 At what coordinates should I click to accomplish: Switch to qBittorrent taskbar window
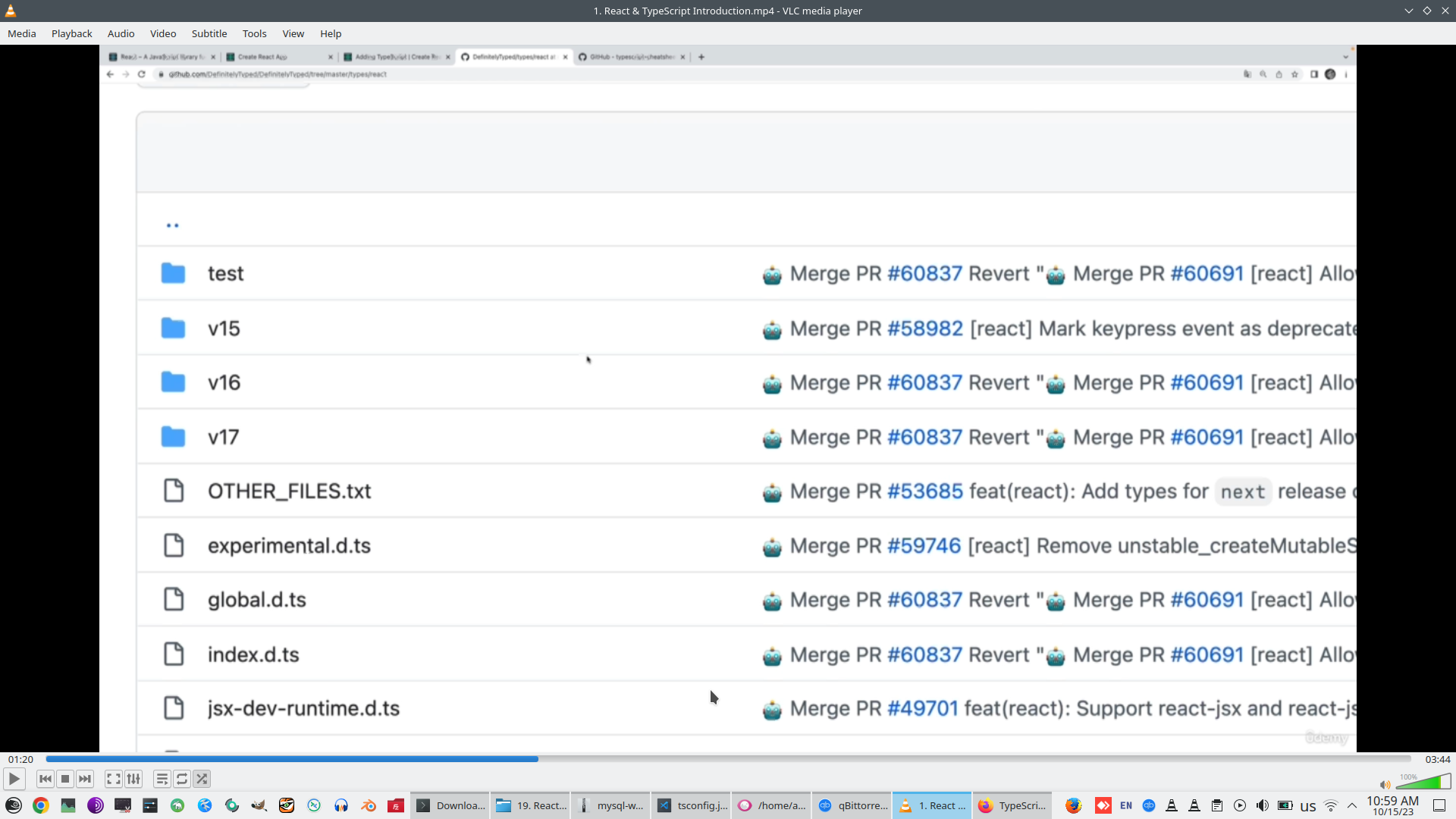point(852,805)
